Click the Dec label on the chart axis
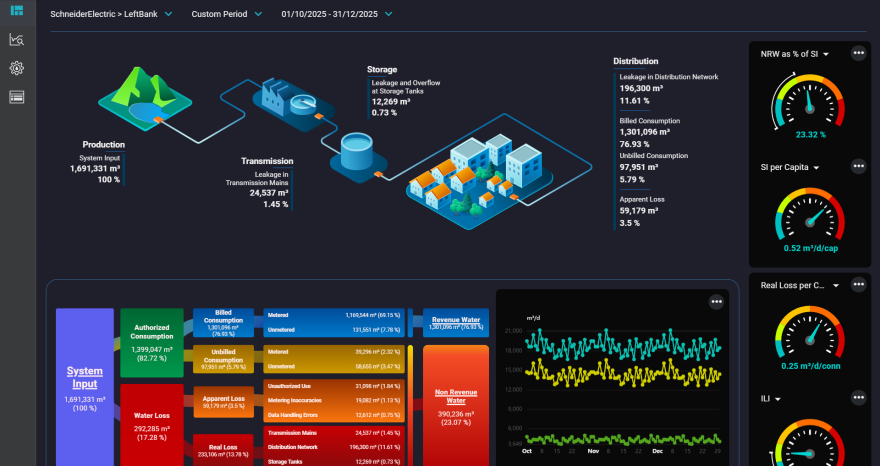 [657, 451]
